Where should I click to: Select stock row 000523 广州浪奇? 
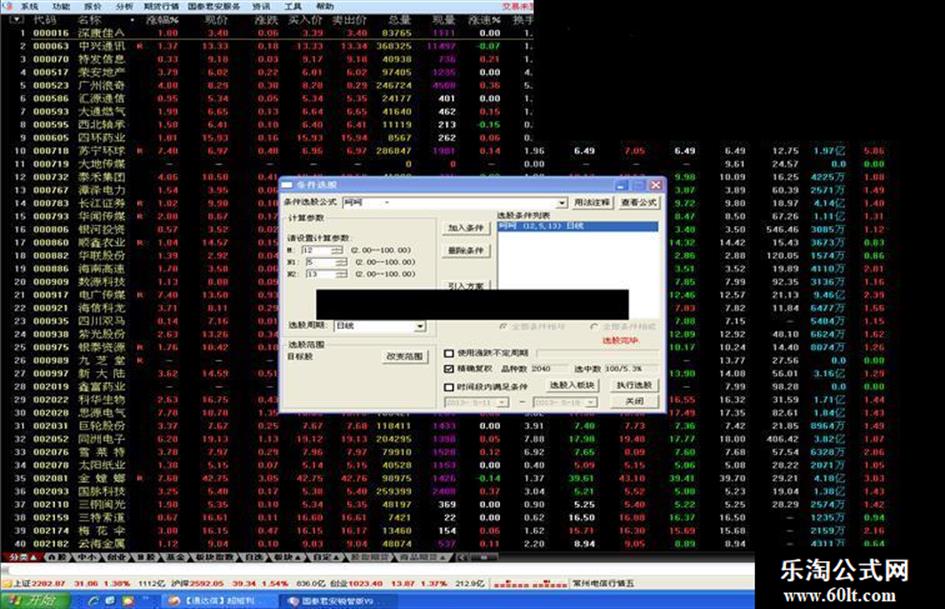[x=267, y=86]
